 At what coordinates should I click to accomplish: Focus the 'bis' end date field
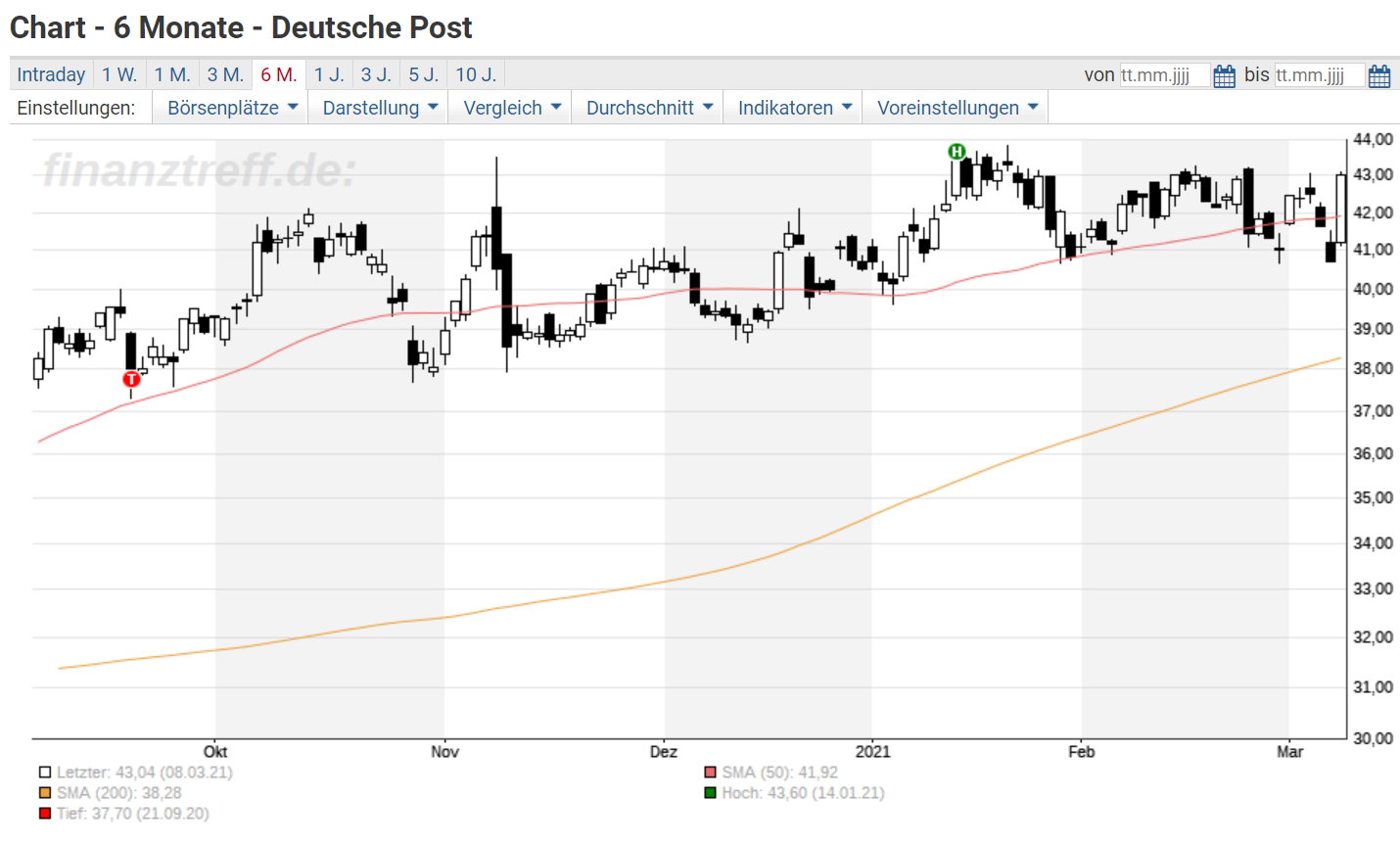pyautogui.click(x=1320, y=75)
